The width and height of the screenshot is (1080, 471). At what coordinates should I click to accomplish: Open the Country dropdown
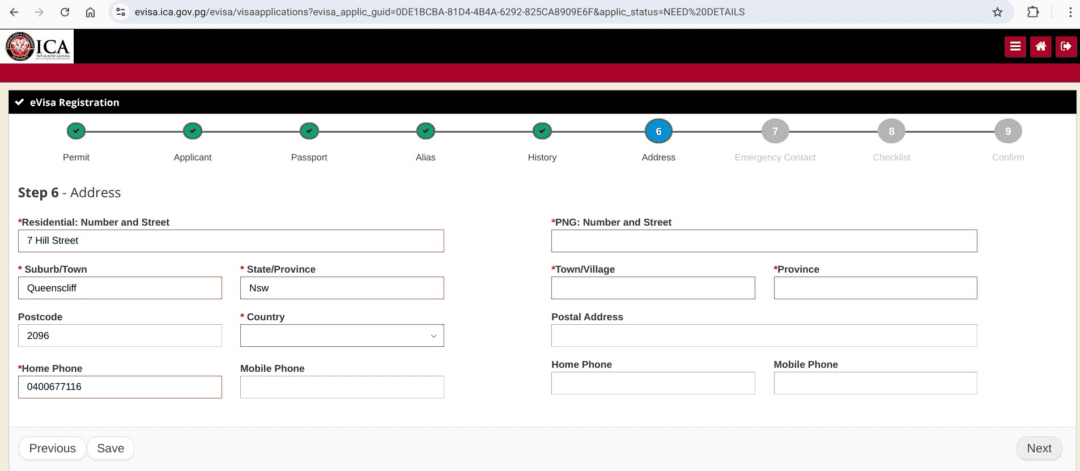tap(342, 336)
